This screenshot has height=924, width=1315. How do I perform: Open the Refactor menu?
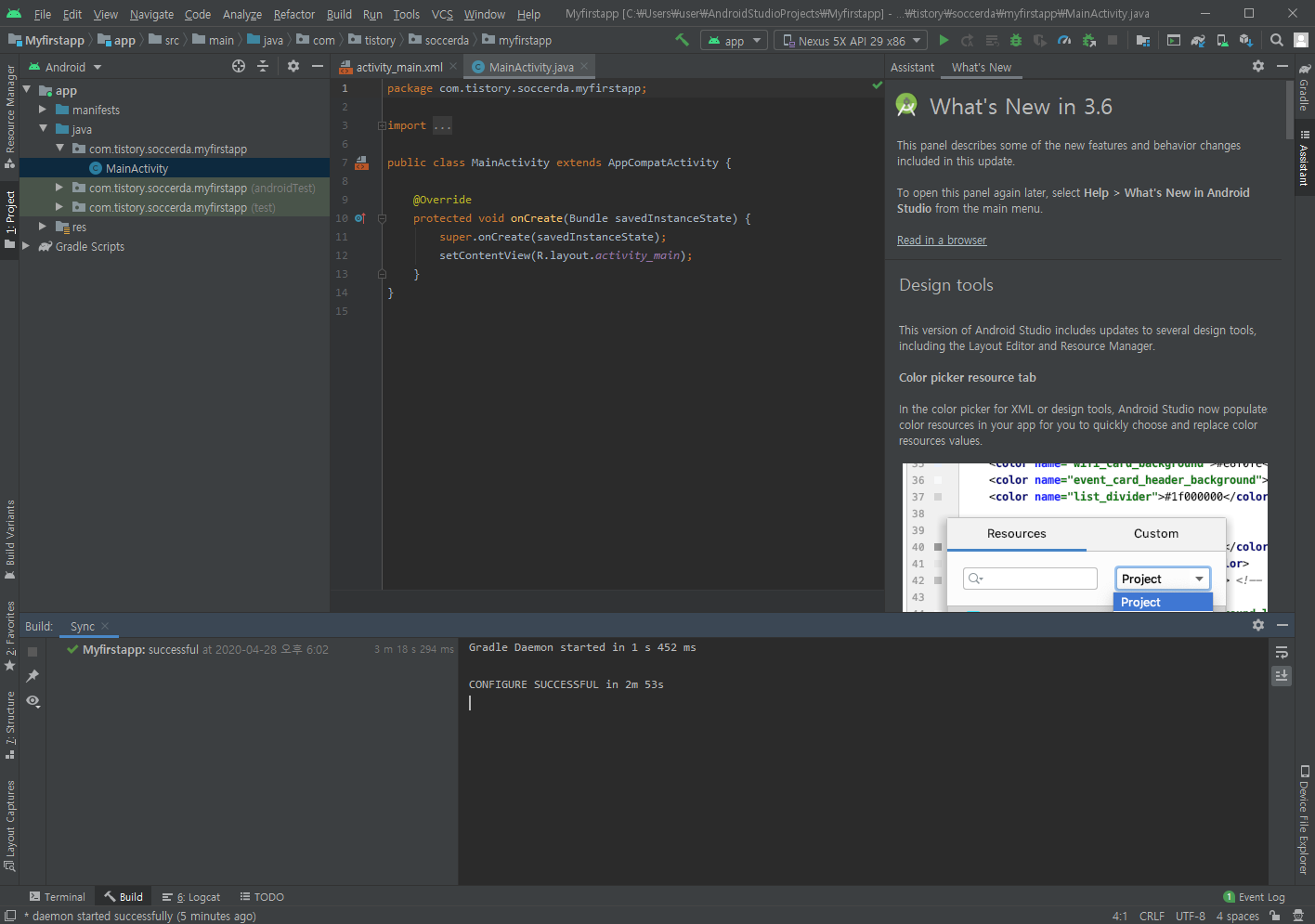(x=294, y=14)
